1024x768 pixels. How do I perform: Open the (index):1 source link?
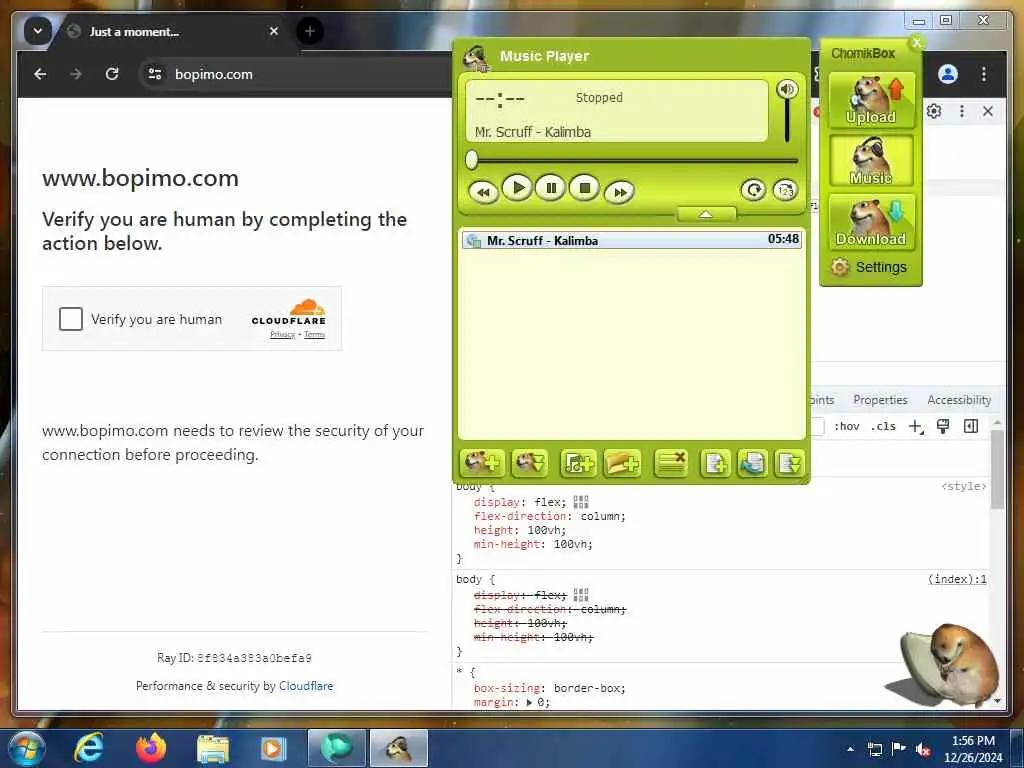click(x=957, y=579)
